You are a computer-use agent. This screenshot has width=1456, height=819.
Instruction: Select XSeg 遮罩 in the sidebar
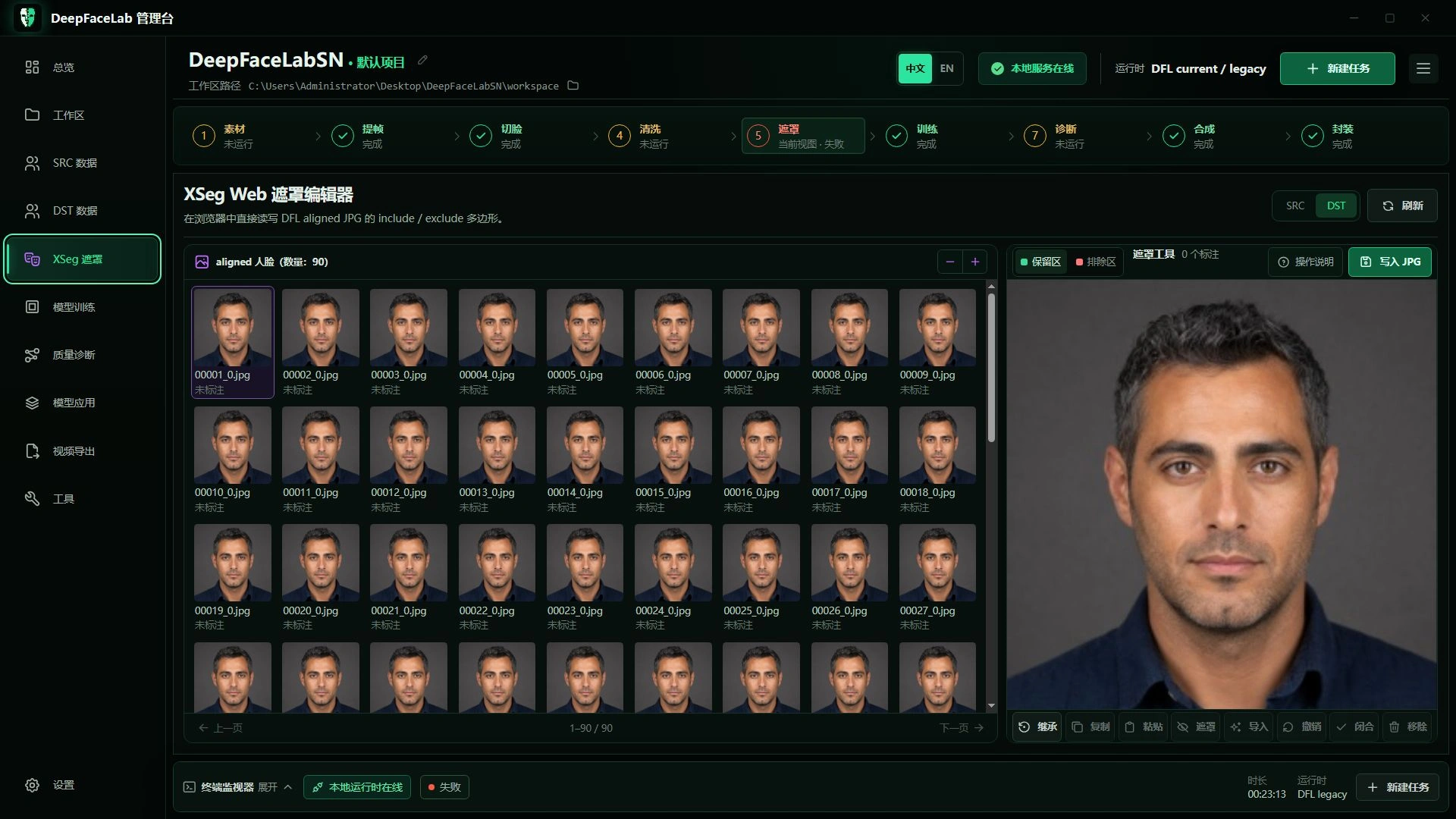pyautogui.click(x=82, y=259)
